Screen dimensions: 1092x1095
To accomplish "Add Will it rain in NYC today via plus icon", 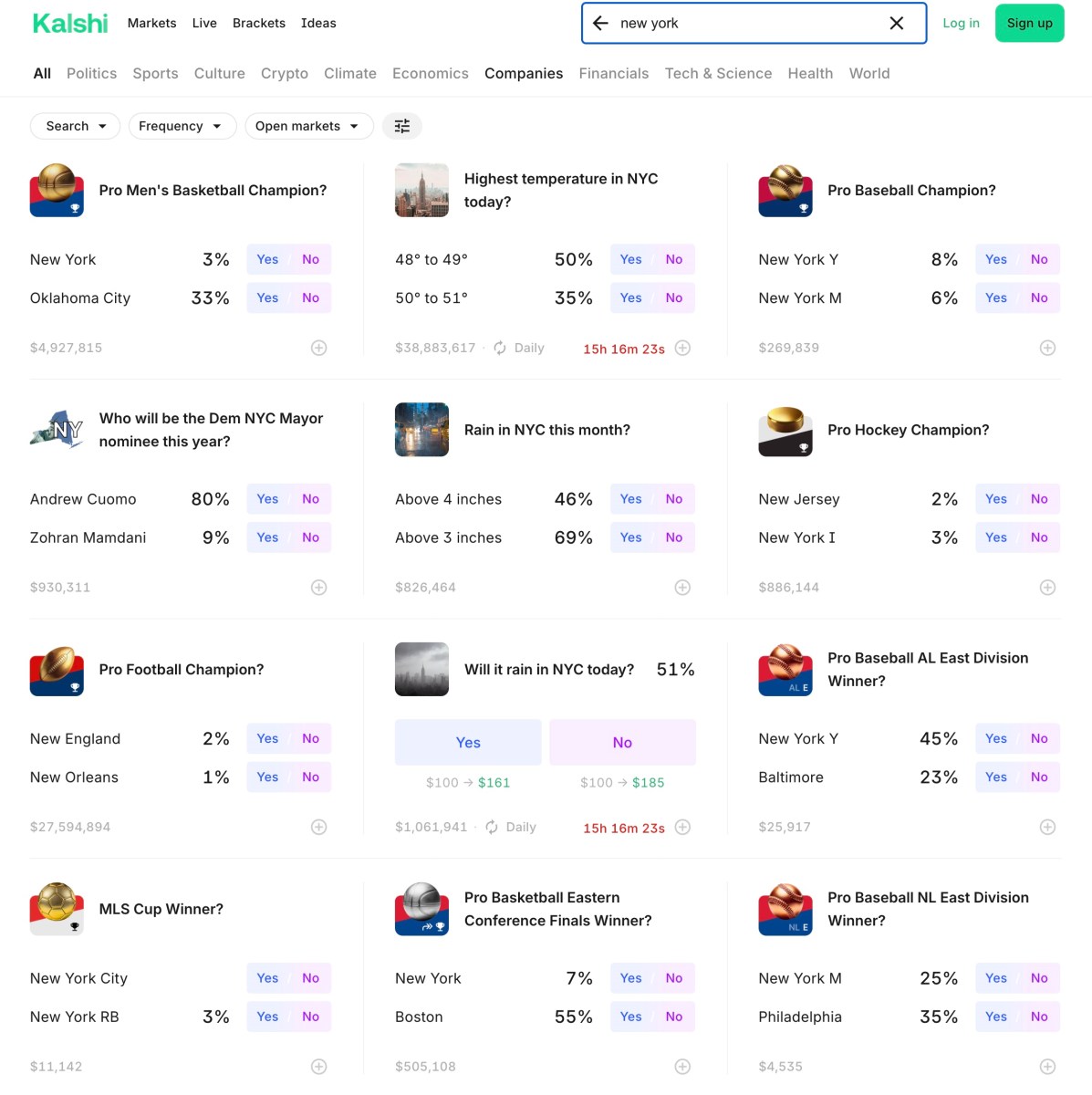I will click(682, 827).
